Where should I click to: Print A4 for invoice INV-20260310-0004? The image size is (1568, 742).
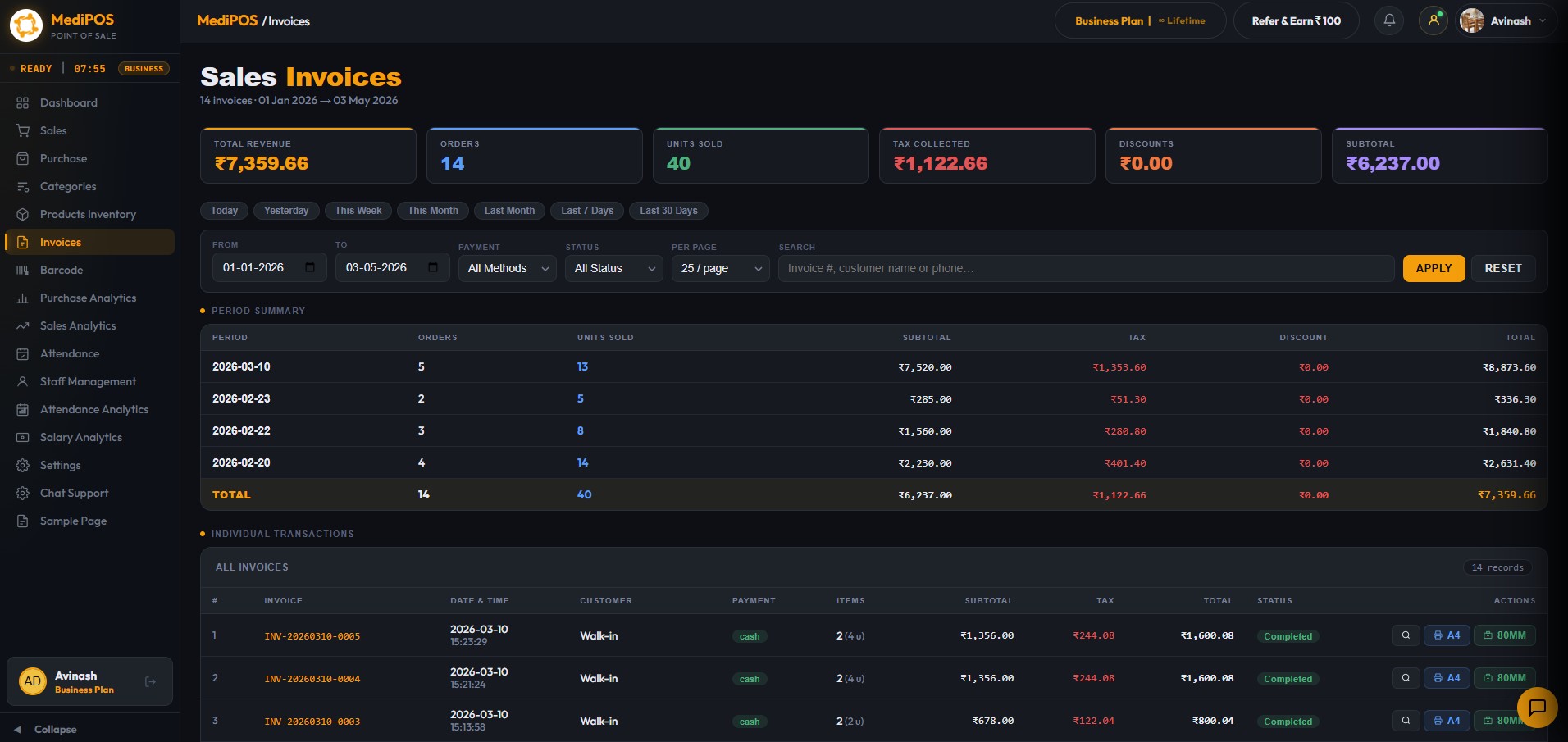pos(1447,678)
